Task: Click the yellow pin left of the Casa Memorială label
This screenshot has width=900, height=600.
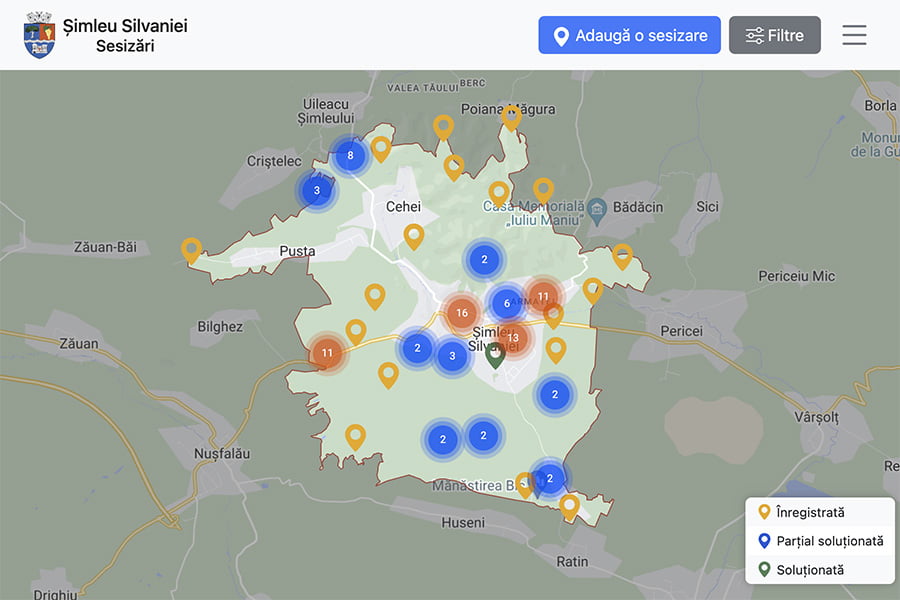Action: coord(499,195)
